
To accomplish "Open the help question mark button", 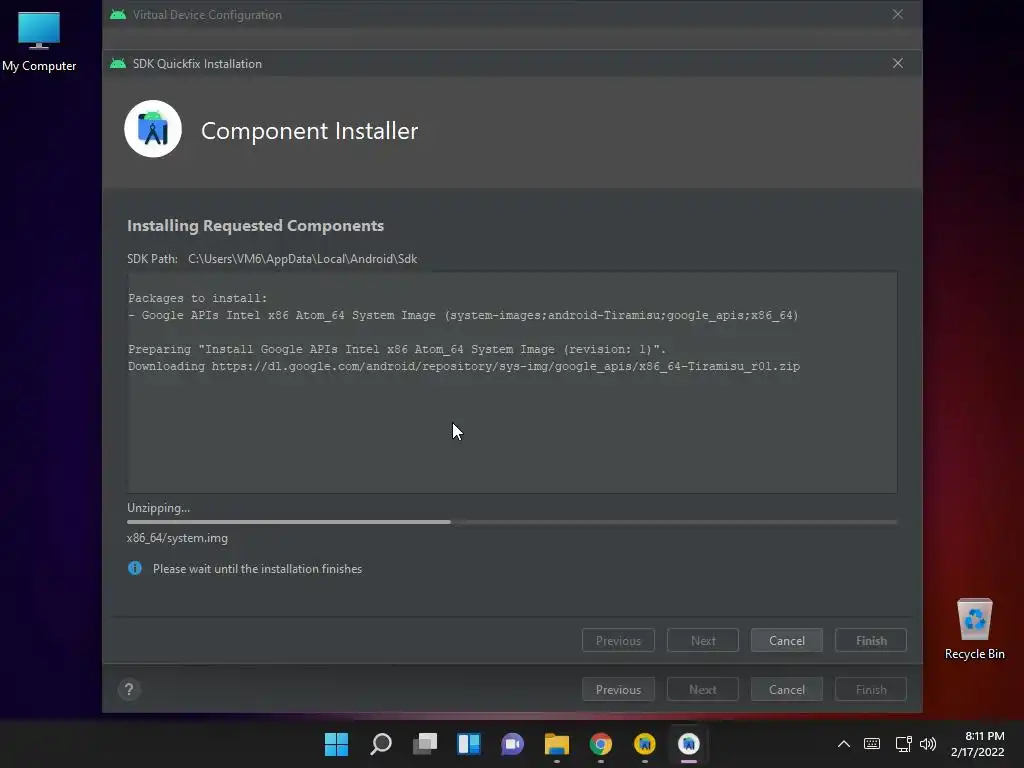I will [129, 690].
